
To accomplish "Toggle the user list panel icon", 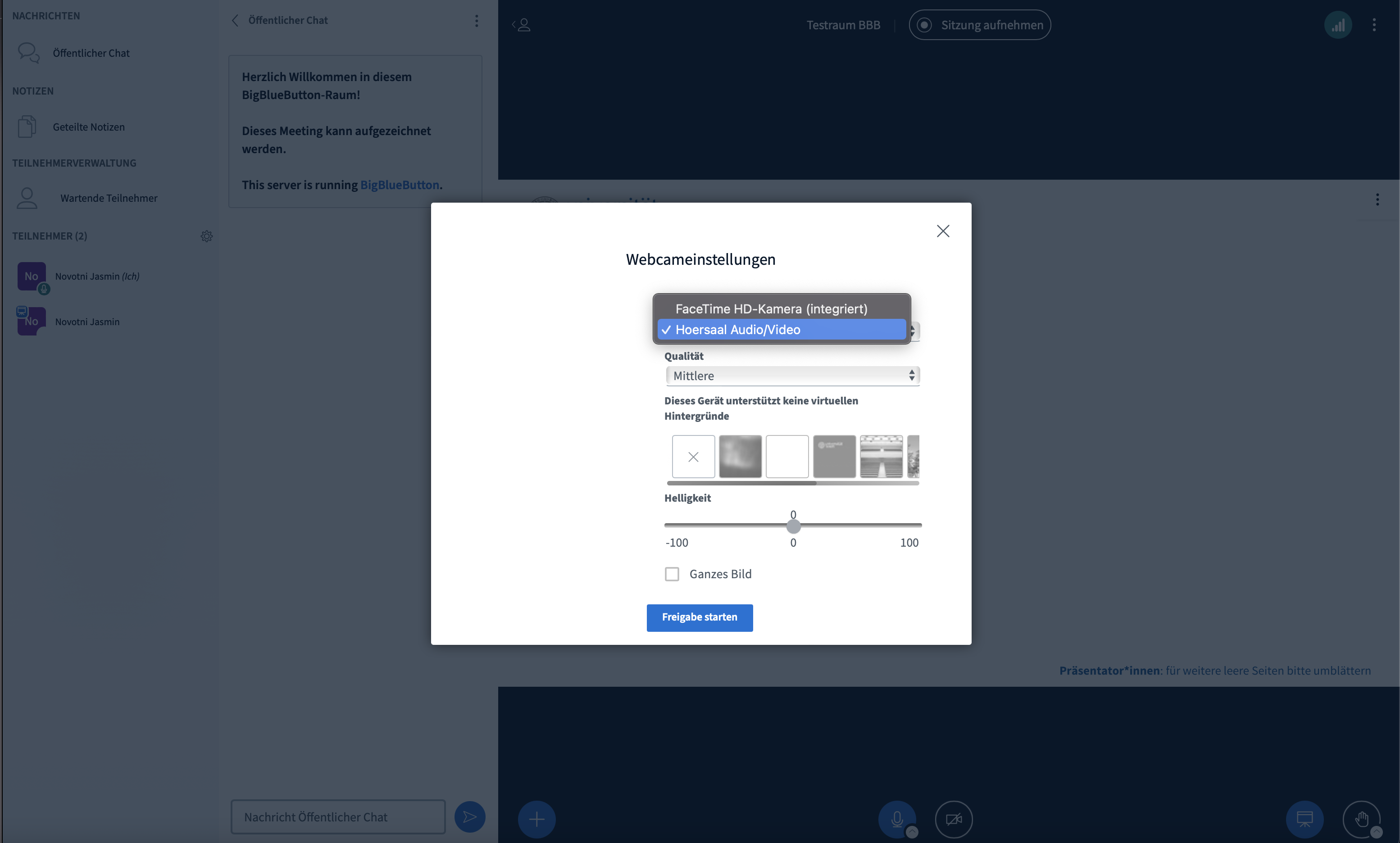I will [x=521, y=24].
